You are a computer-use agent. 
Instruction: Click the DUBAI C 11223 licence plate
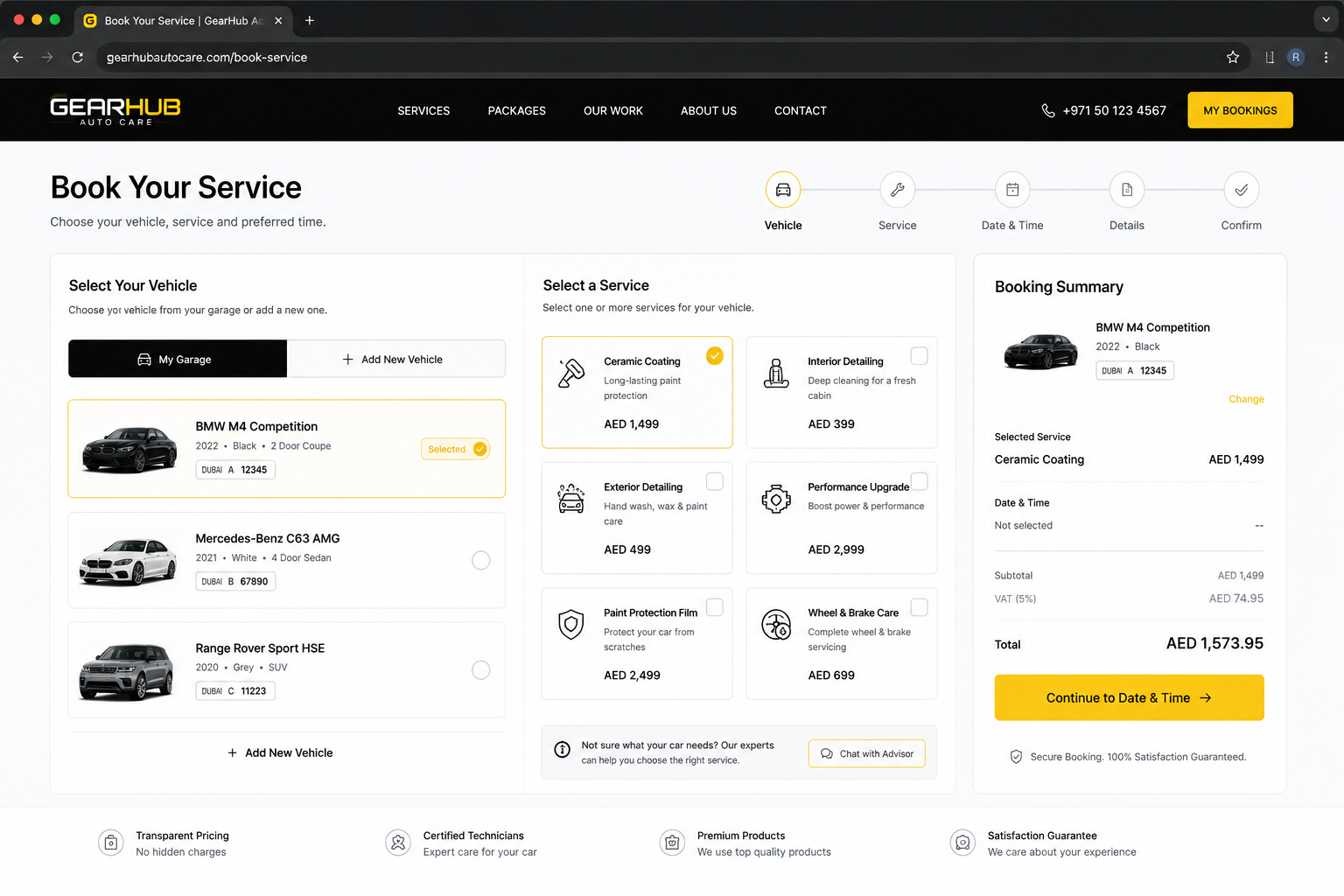click(235, 691)
